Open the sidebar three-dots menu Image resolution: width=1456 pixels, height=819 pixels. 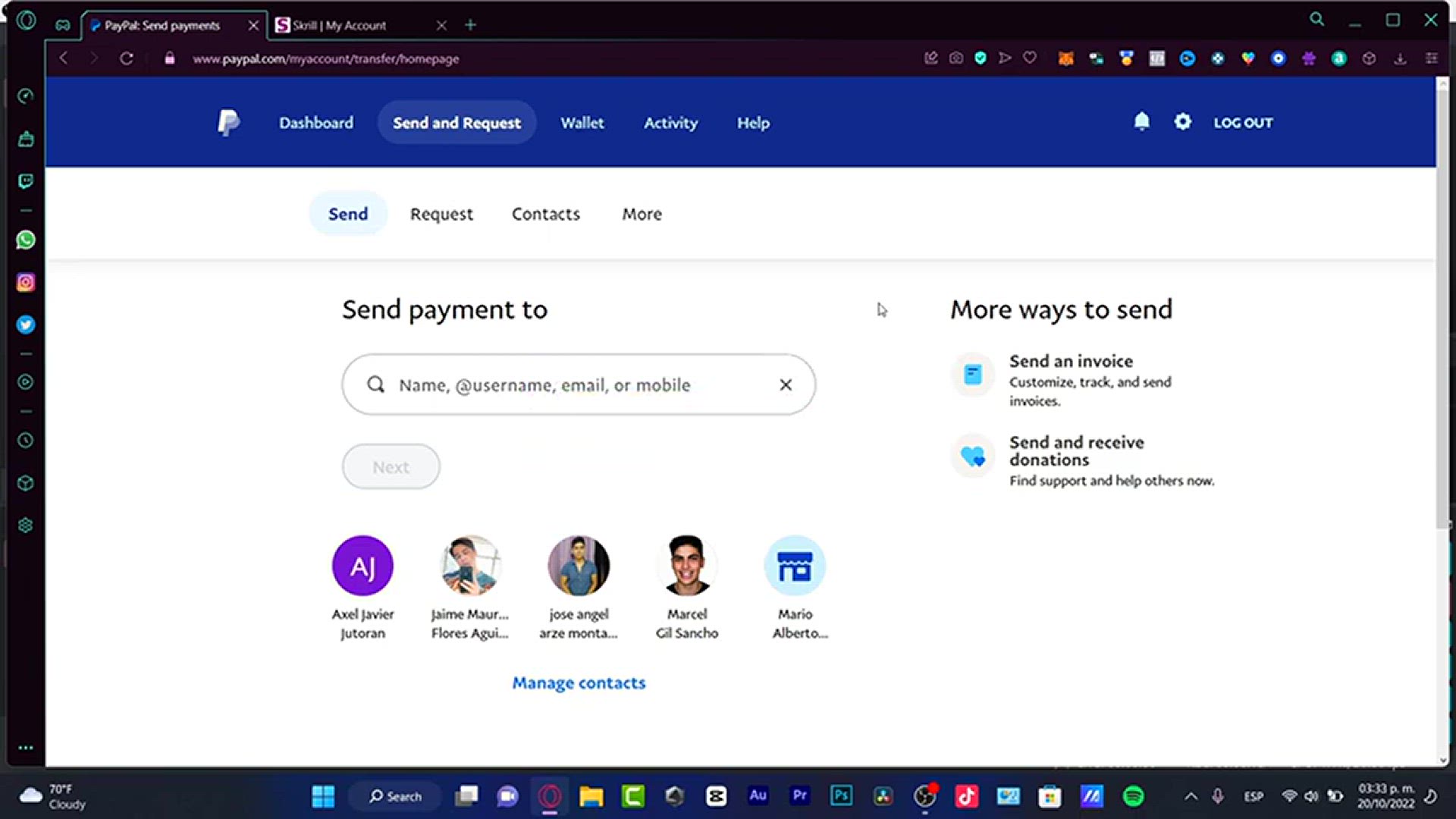coord(26,748)
